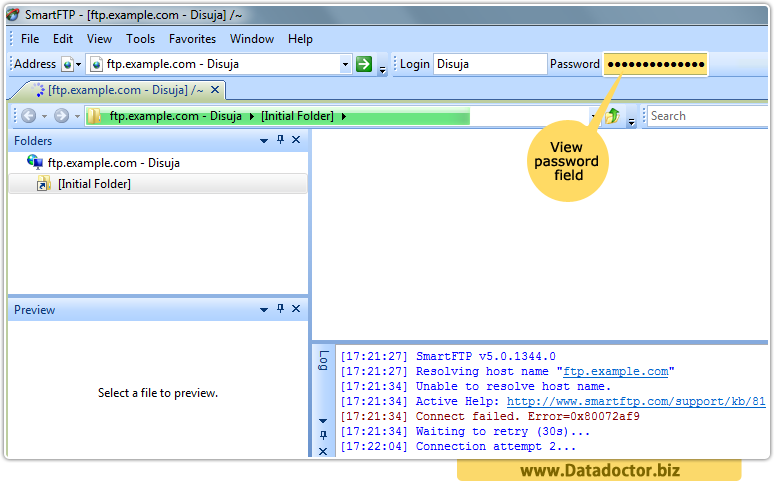Click the Login field containing Disuja
Image resolution: width=774 pixels, height=481 pixels.
(490, 64)
